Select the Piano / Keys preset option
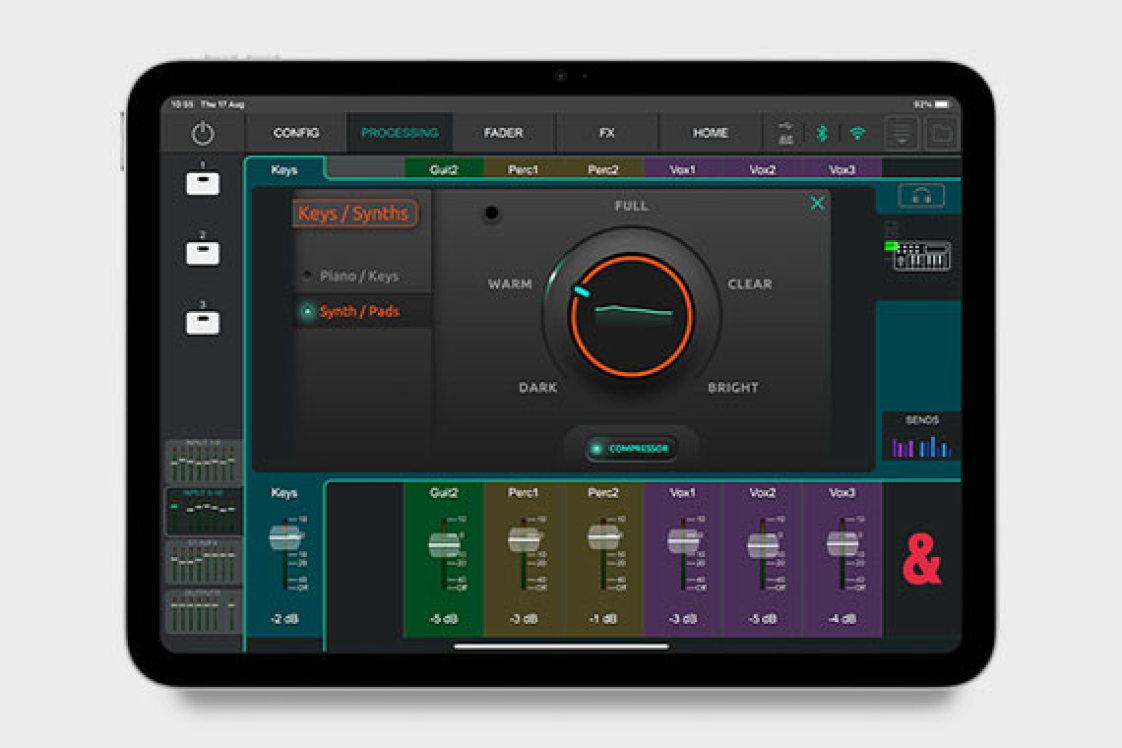Viewport: 1122px width, 748px height. coord(358,276)
